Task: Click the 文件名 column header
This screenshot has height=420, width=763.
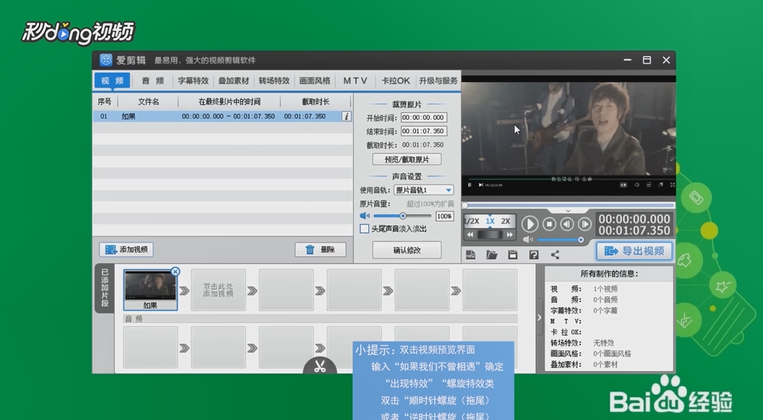Action: (148, 102)
